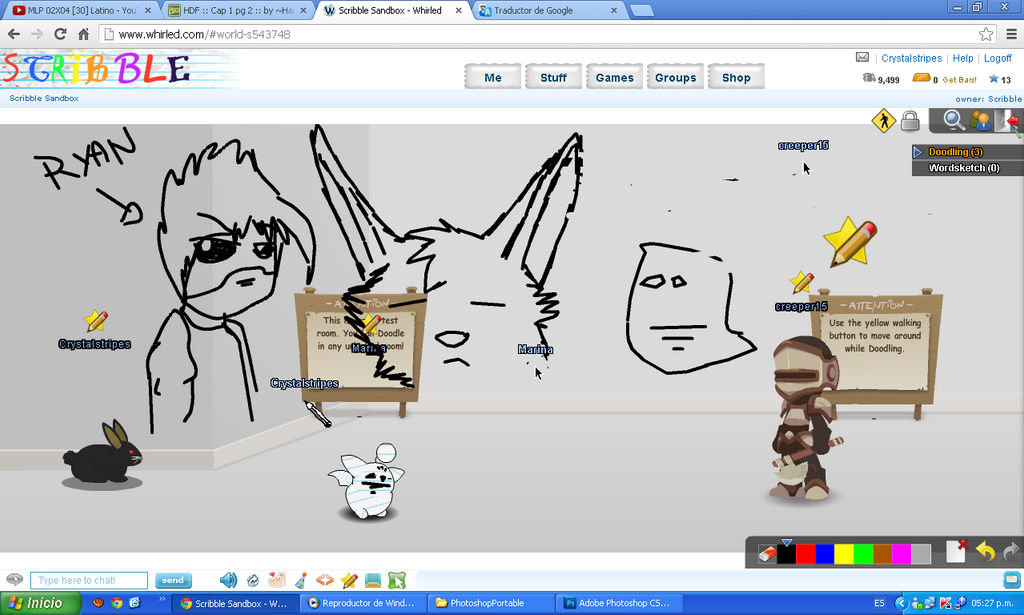Pick the brown color swatch
1024x615 pixels.
tap(882, 554)
